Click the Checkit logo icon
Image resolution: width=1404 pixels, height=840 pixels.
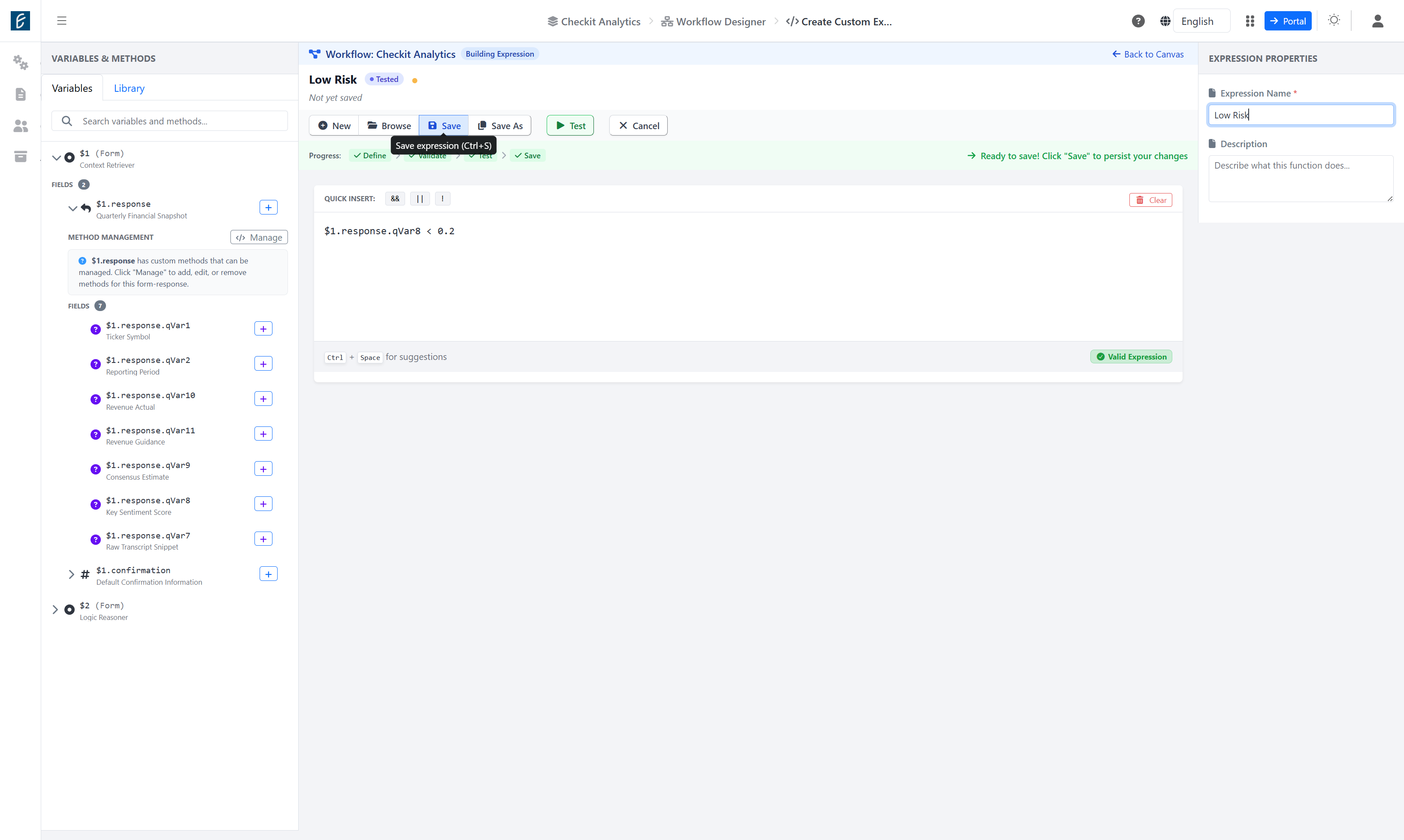[20, 21]
